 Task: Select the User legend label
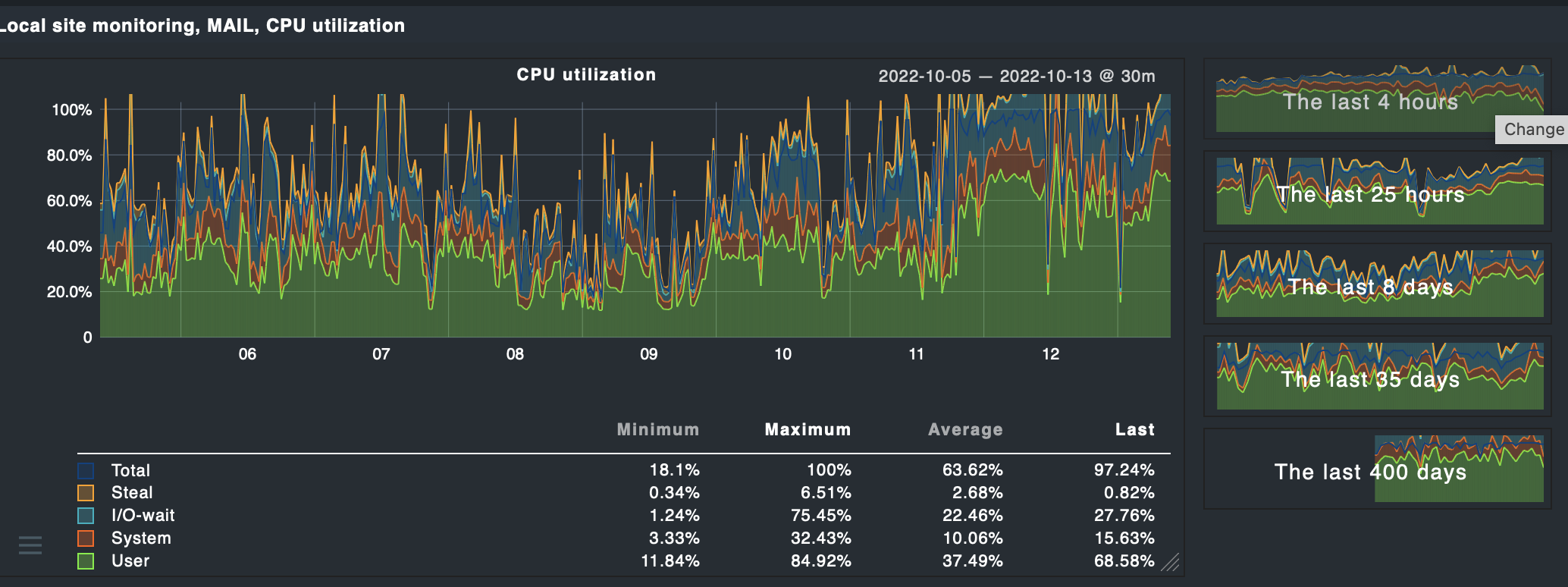coord(130,561)
